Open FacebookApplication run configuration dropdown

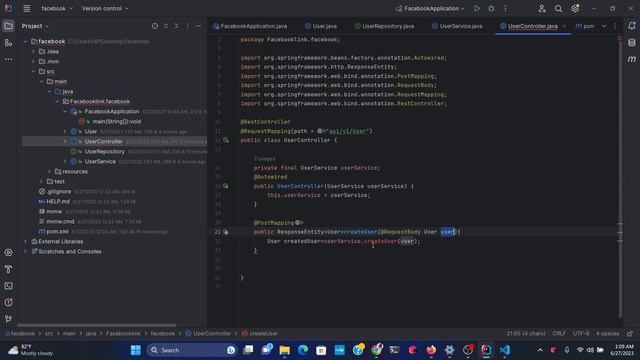[430, 8]
